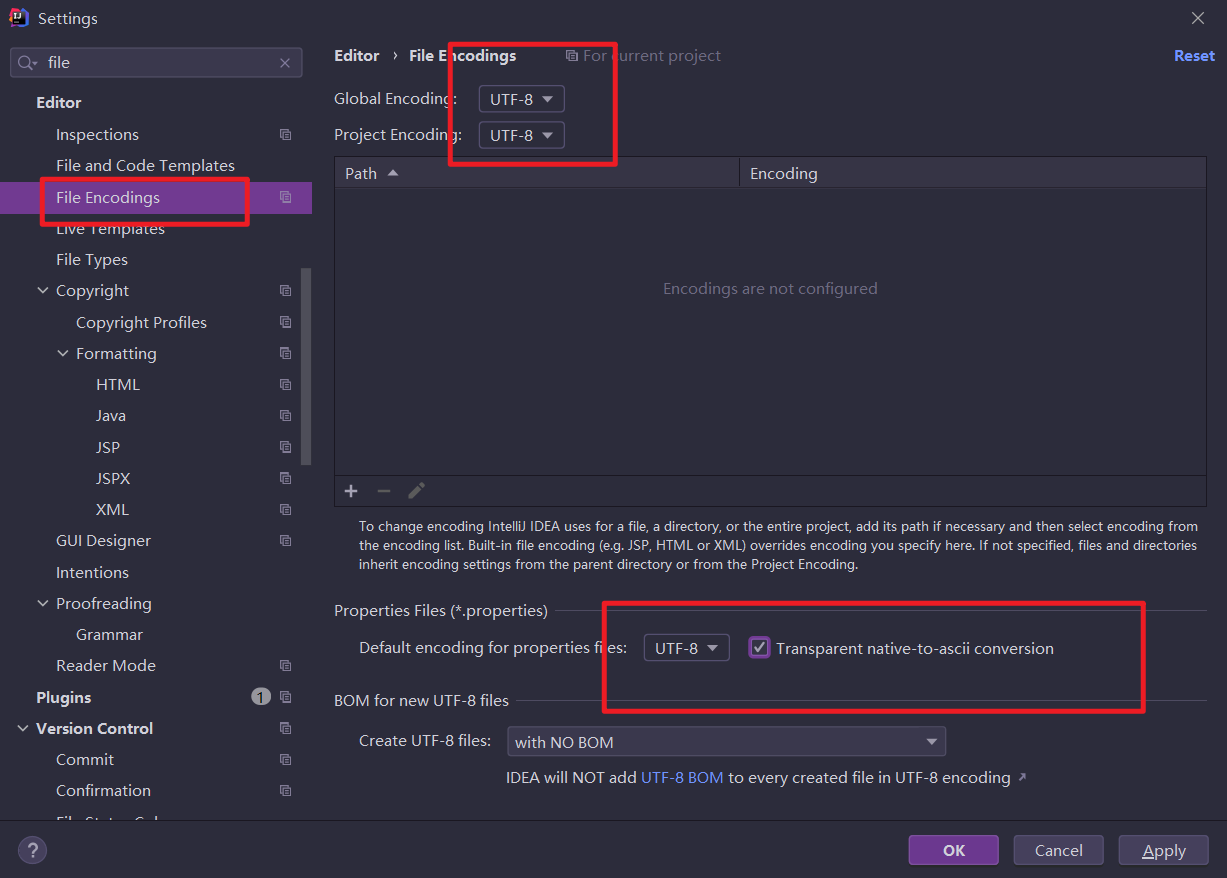Select Intentions in settings tree
The height and width of the screenshot is (878, 1227).
(92, 572)
